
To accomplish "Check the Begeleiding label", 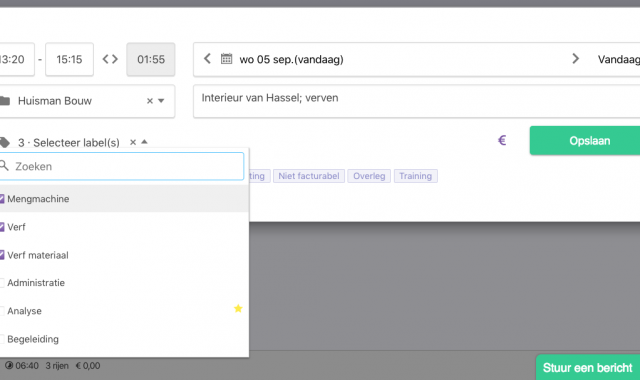I will pyautogui.click(x=2, y=339).
